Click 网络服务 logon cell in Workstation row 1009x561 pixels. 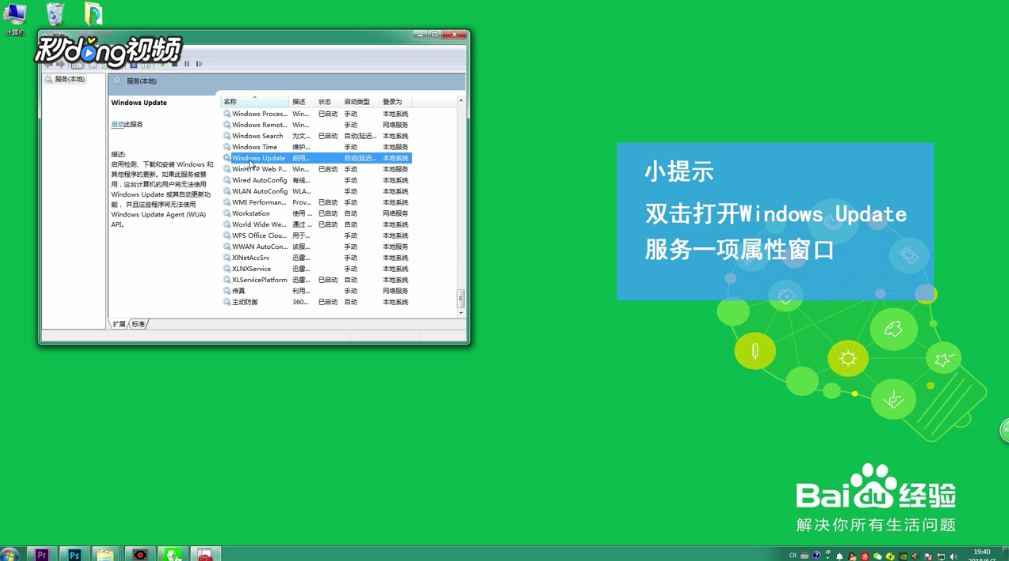(x=395, y=214)
